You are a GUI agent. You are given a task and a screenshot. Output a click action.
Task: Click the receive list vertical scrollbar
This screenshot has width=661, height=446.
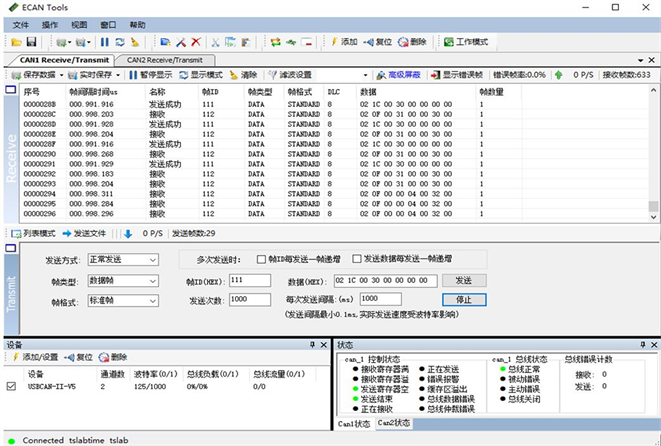coord(653,150)
